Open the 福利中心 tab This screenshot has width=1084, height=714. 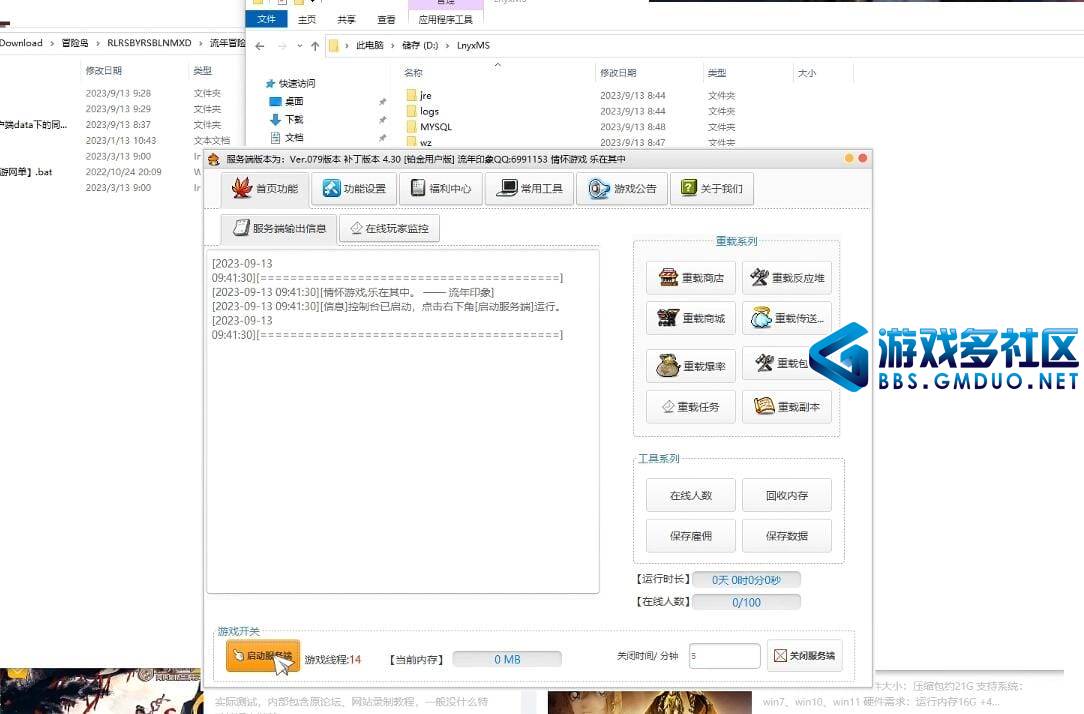pyautogui.click(x=440, y=188)
